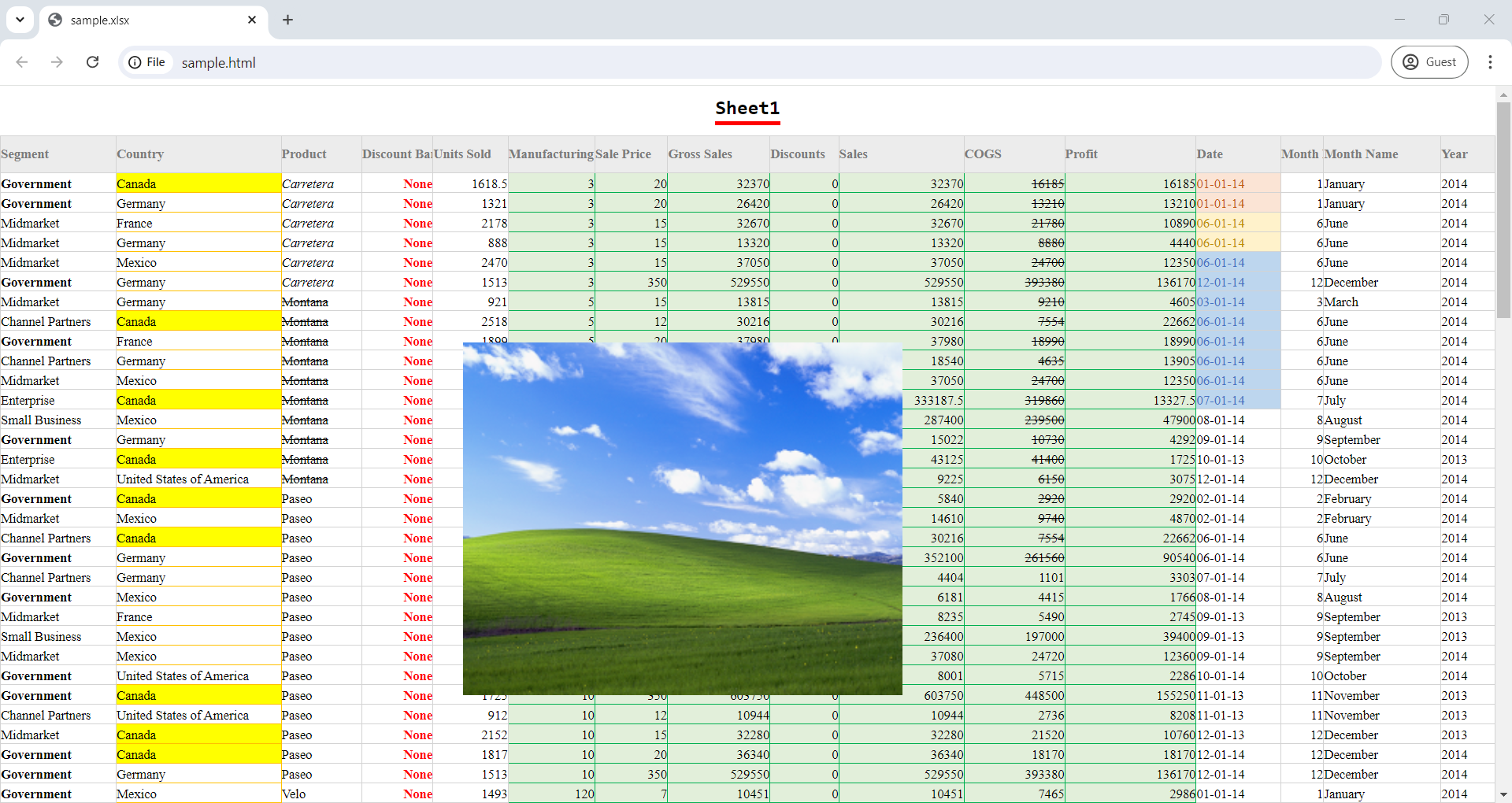Click the Units Sold cell 2152

tap(470, 735)
